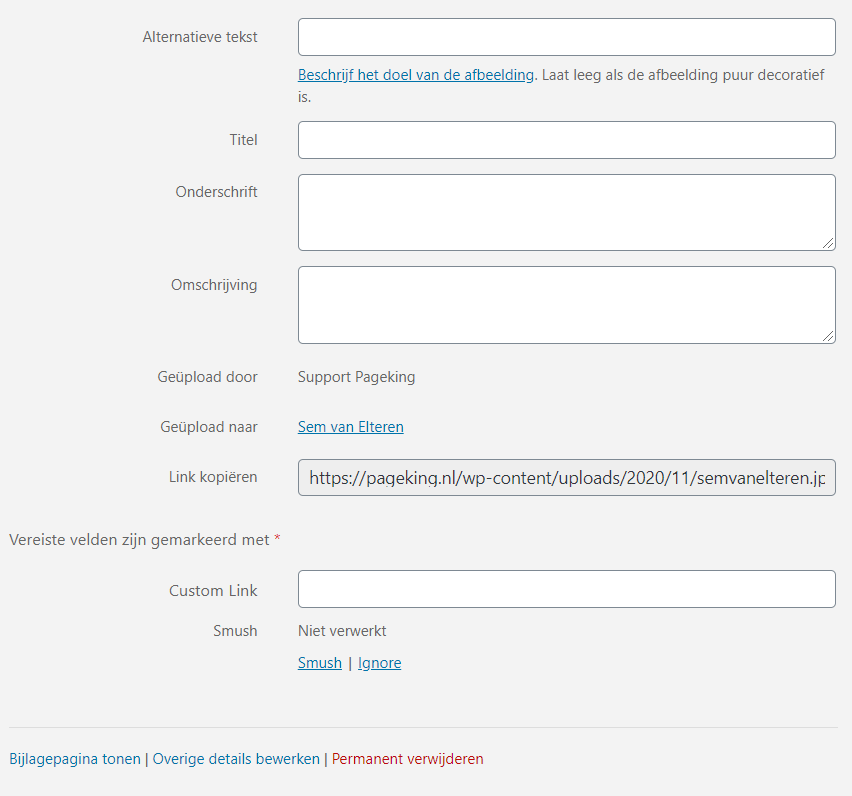Click inside the Onderschrift text area
Screen dimensions: 852x796
click(566, 212)
